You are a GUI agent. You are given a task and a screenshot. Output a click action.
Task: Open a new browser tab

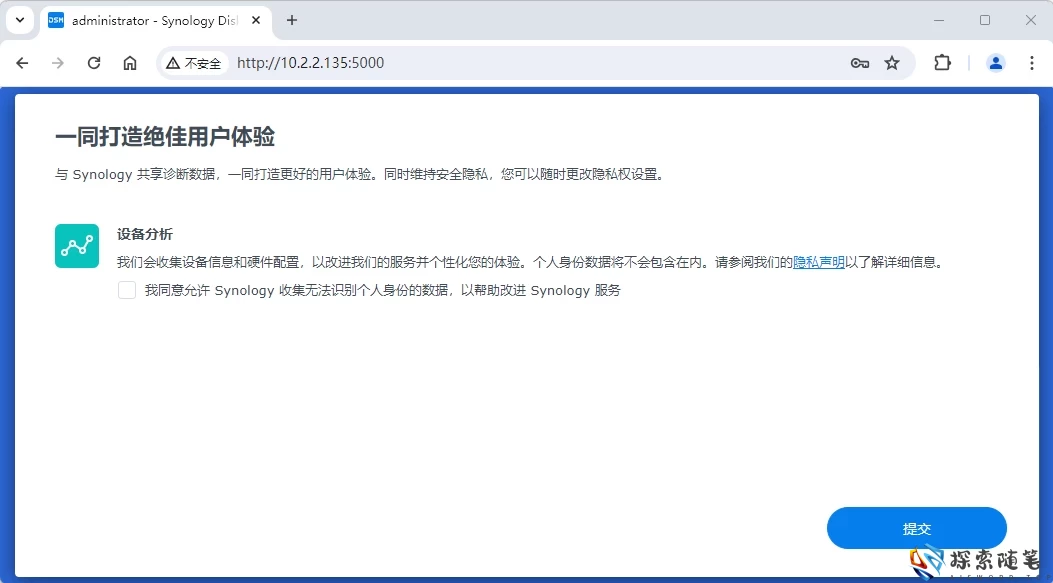[290, 20]
